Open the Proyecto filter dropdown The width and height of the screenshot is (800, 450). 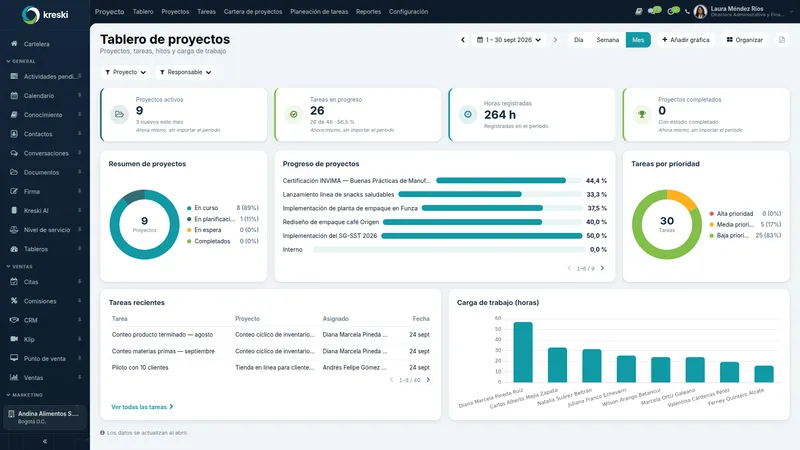pyautogui.click(x=126, y=72)
